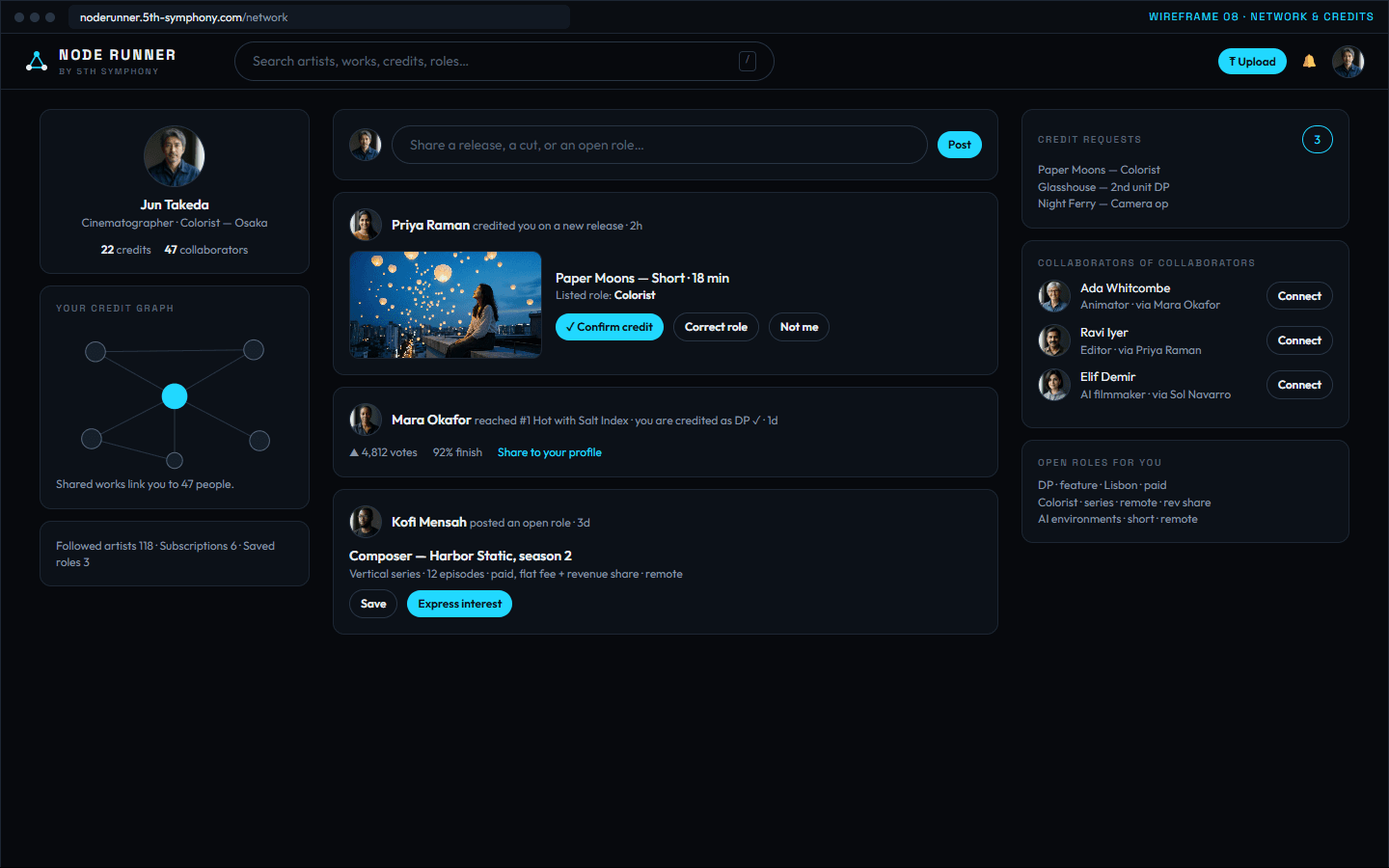Click into the Share a release composer field
The height and width of the screenshot is (868, 1389).
[659, 145]
